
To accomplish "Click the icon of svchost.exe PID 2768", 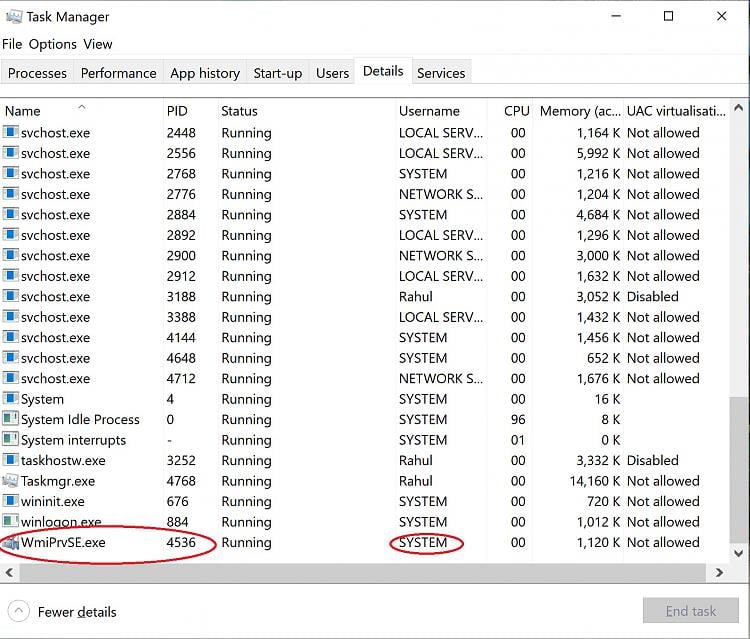I will [11, 173].
